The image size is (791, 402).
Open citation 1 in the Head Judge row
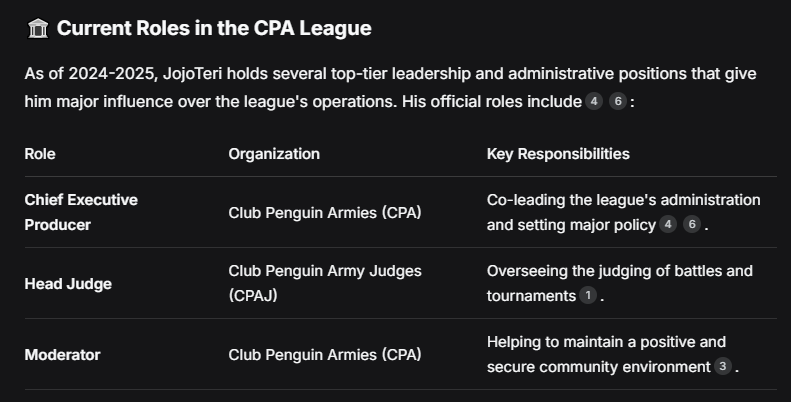pos(588,296)
